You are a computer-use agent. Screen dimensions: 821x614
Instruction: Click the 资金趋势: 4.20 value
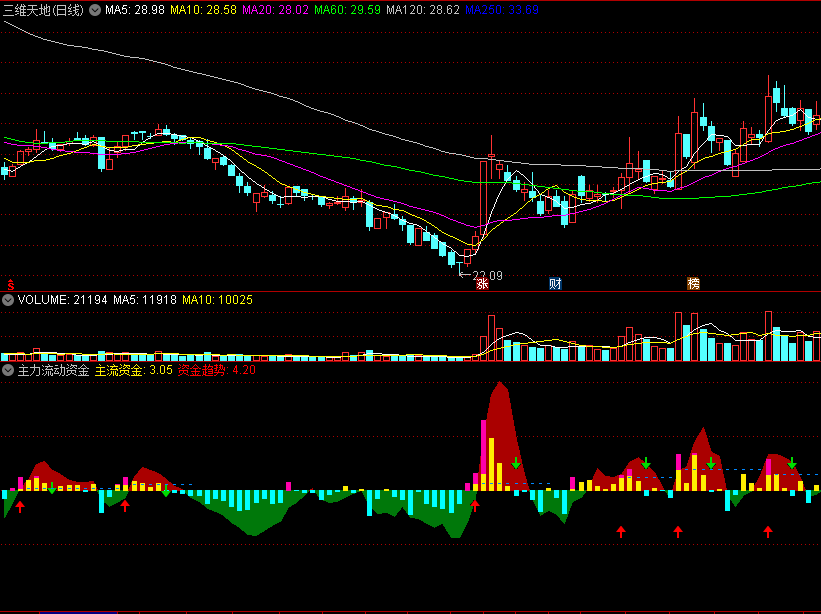[x=217, y=371]
